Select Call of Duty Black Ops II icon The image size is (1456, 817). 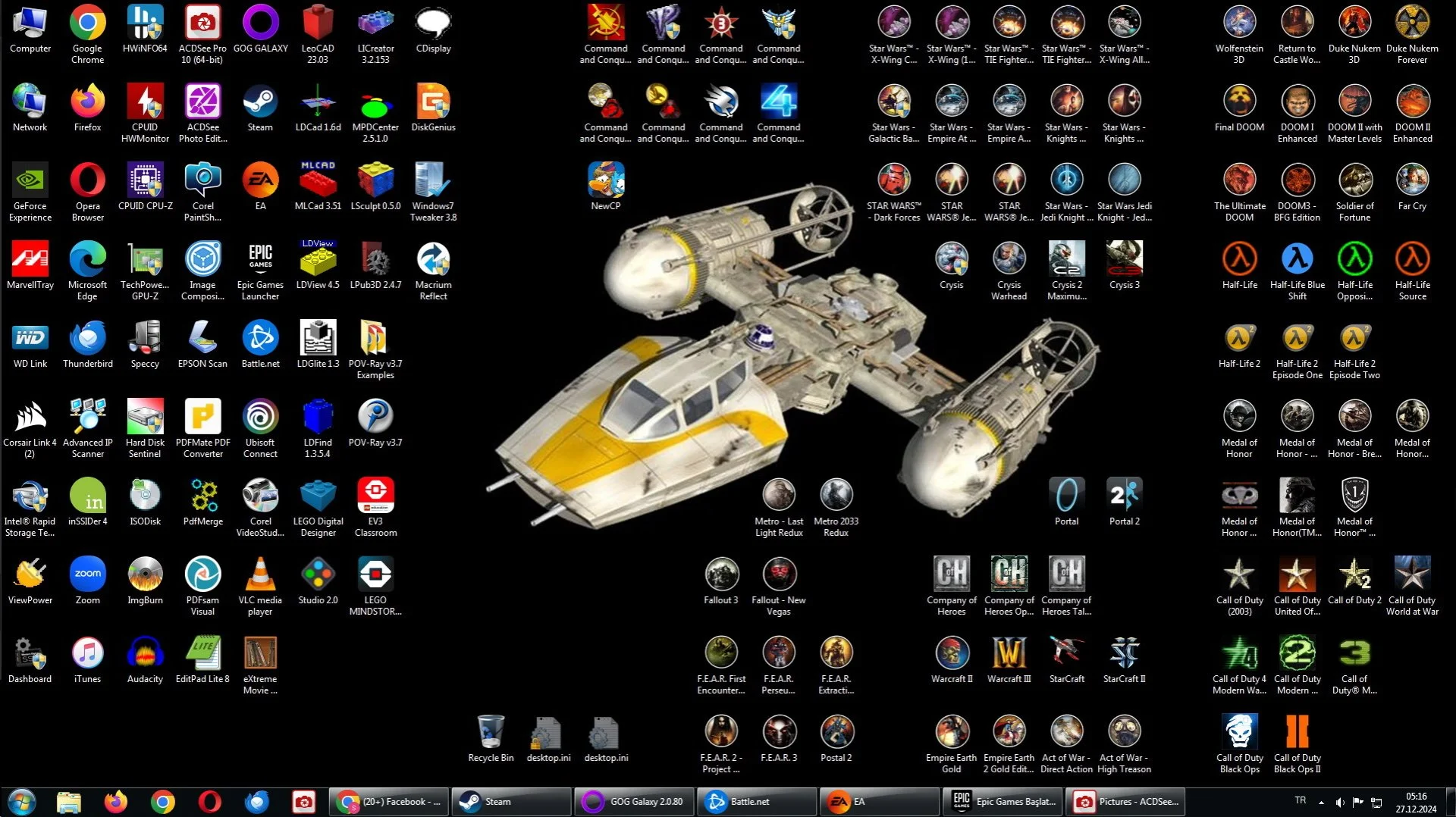[x=1298, y=743]
